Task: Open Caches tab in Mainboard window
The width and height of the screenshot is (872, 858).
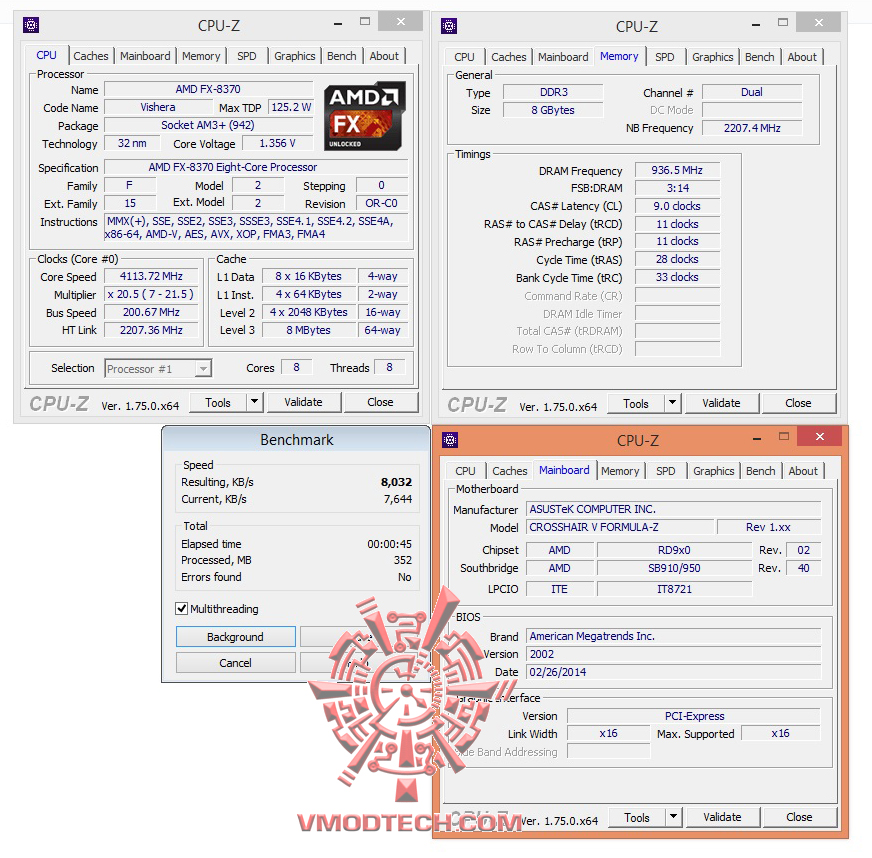Action: click(x=510, y=471)
